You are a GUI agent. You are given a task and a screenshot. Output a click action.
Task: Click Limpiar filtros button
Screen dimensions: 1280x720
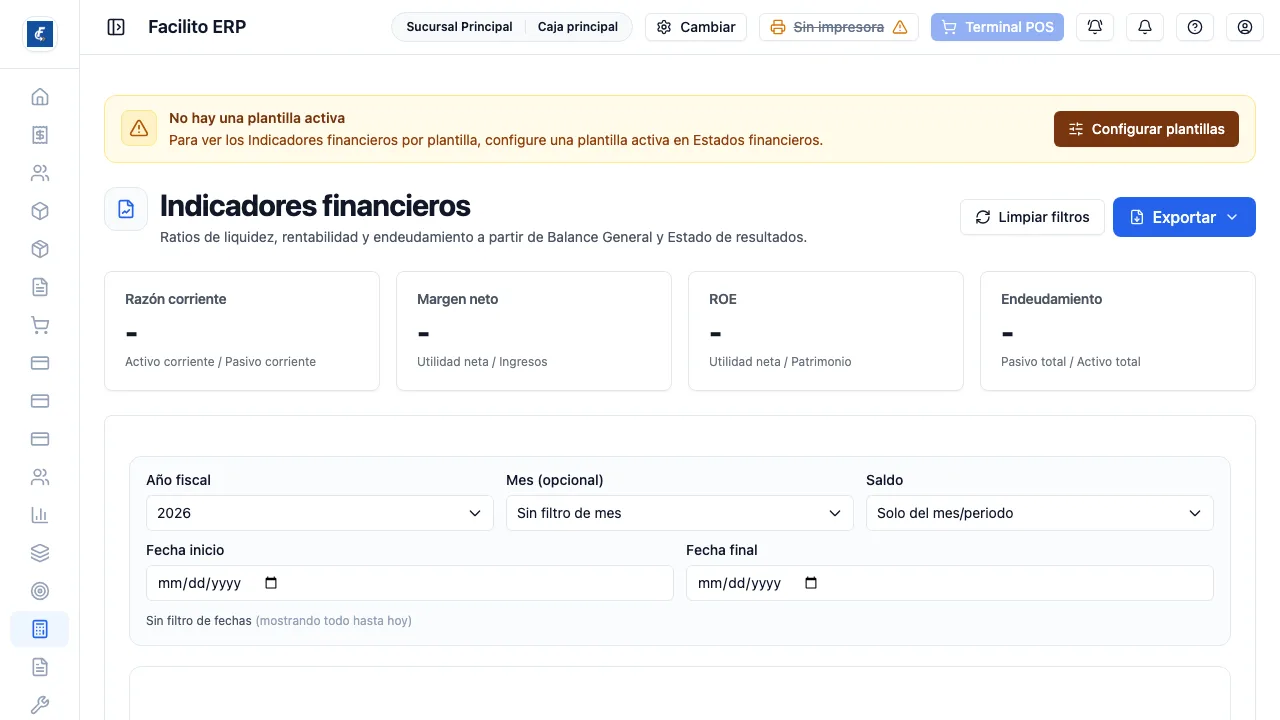click(1032, 217)
